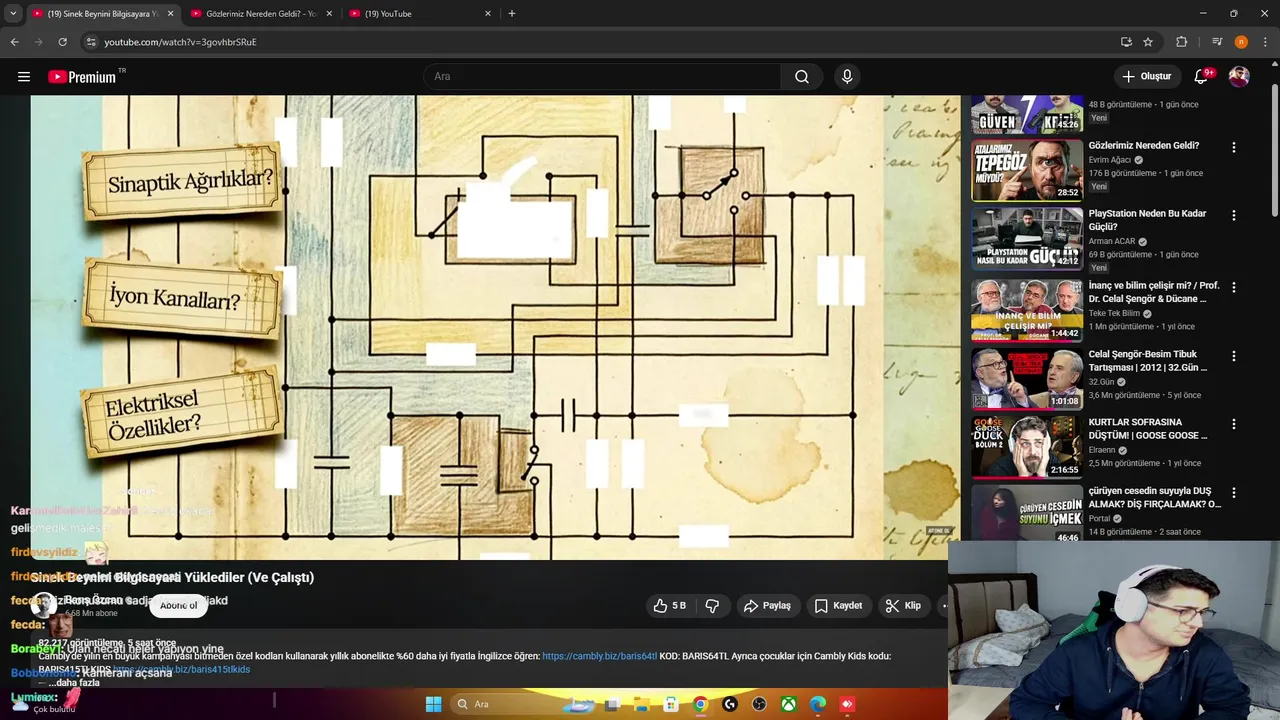Click the page vertical scrollbar

1274,150
